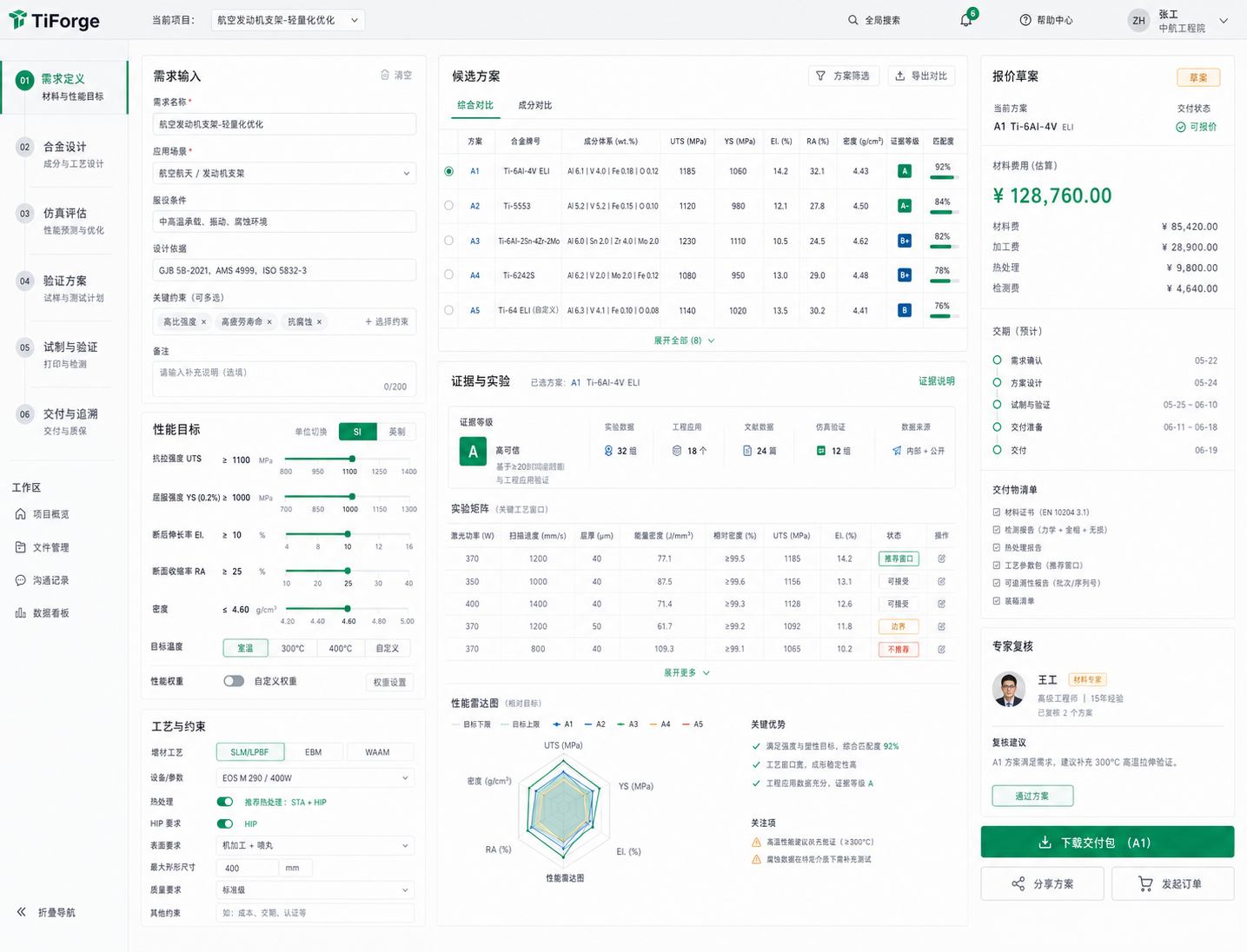
Task: Select candidate A2 radio button
Action: (448, 206)
